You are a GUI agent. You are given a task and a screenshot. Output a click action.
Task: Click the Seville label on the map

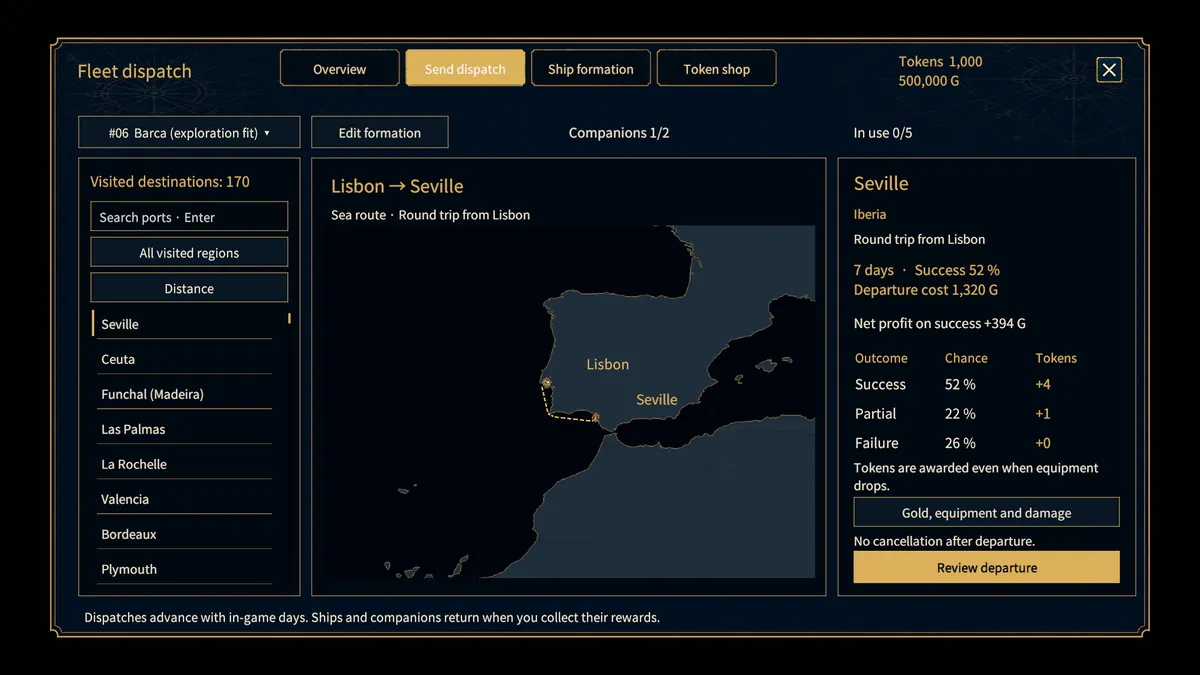click(657, 399)
